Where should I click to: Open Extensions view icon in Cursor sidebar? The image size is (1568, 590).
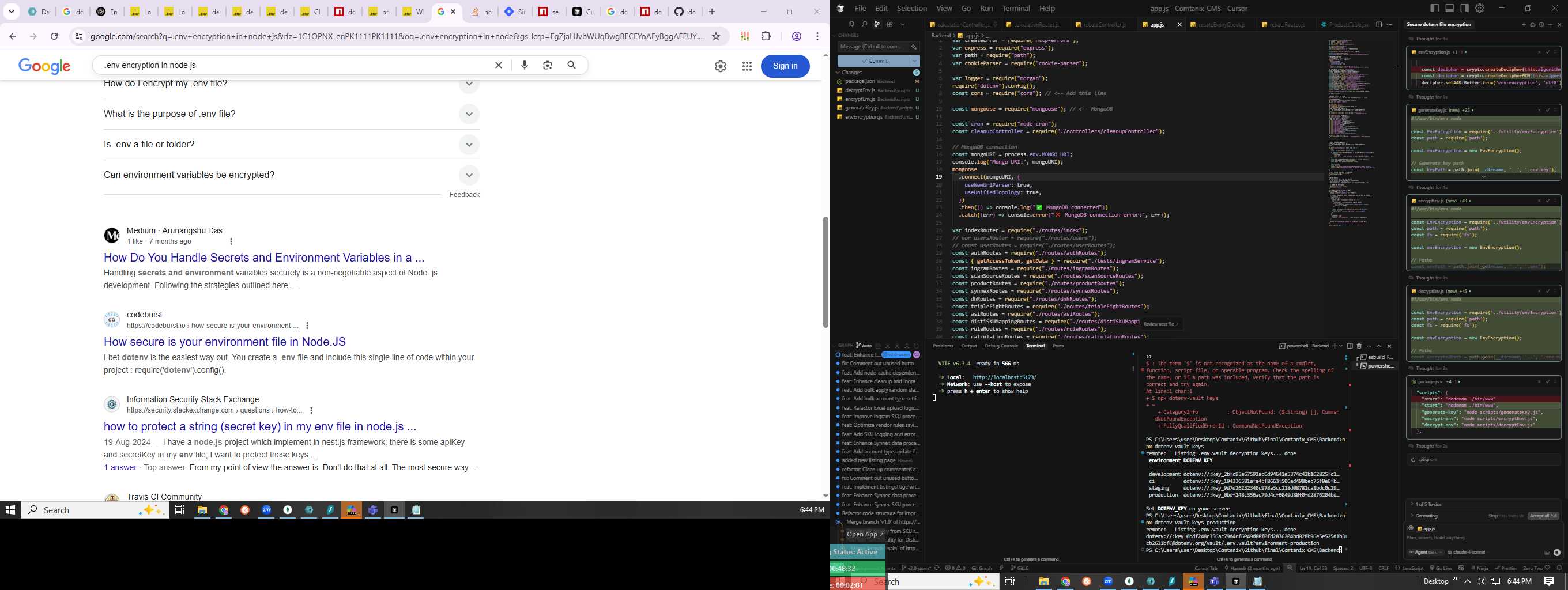click(890, 24)
